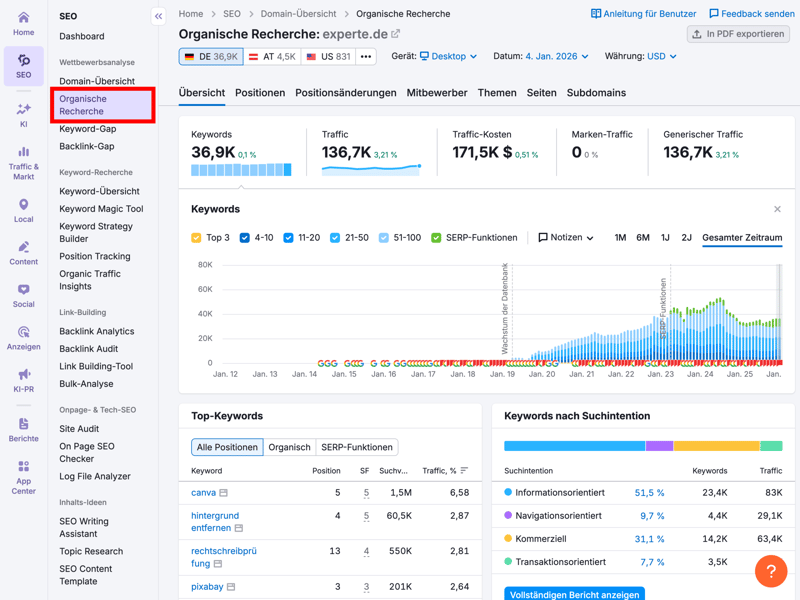Switch to the Positionsänderungen tab

[x=345, y=93]
